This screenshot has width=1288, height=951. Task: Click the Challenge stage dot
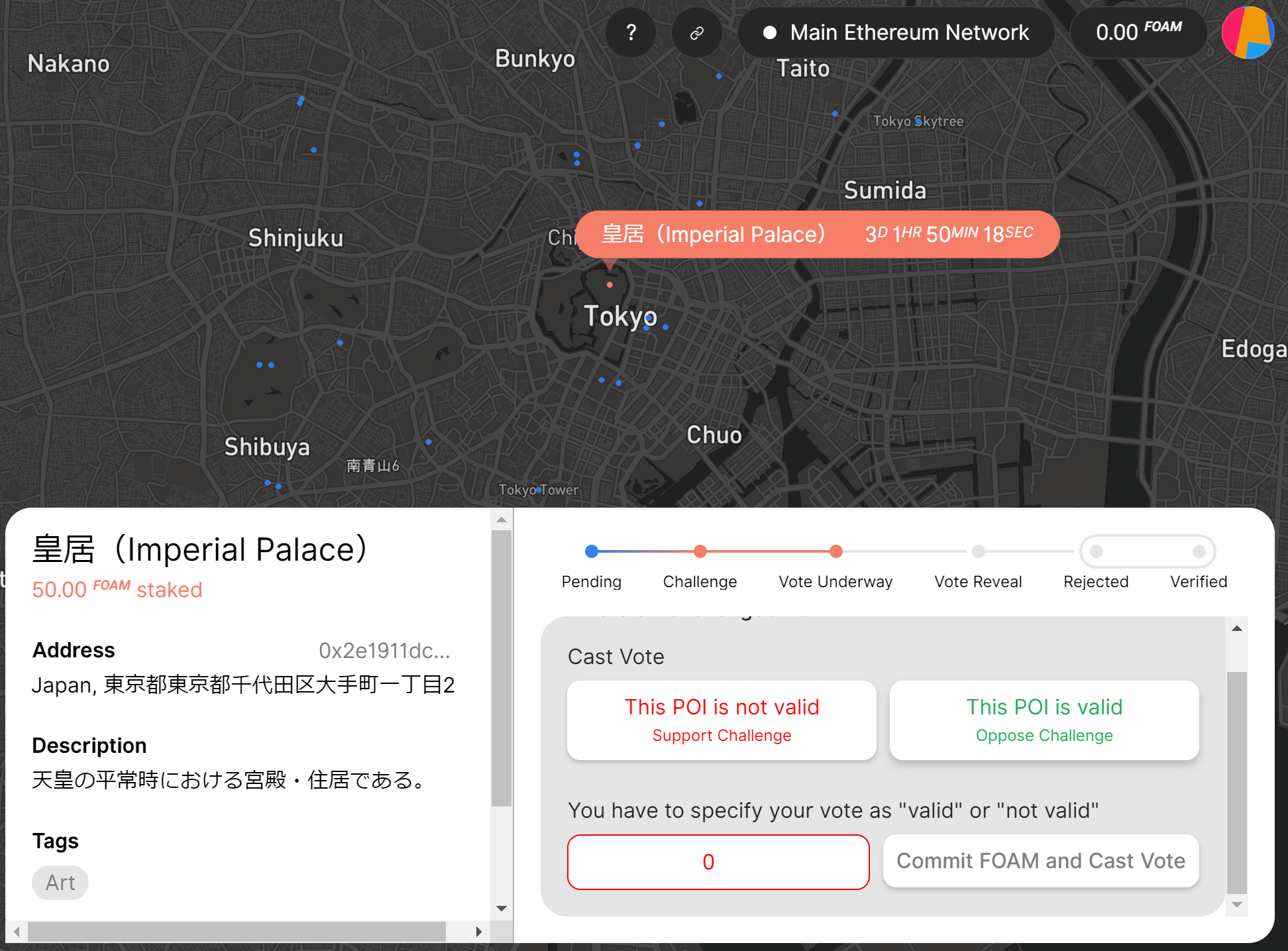pyautogui.click(x=700, y=551)
